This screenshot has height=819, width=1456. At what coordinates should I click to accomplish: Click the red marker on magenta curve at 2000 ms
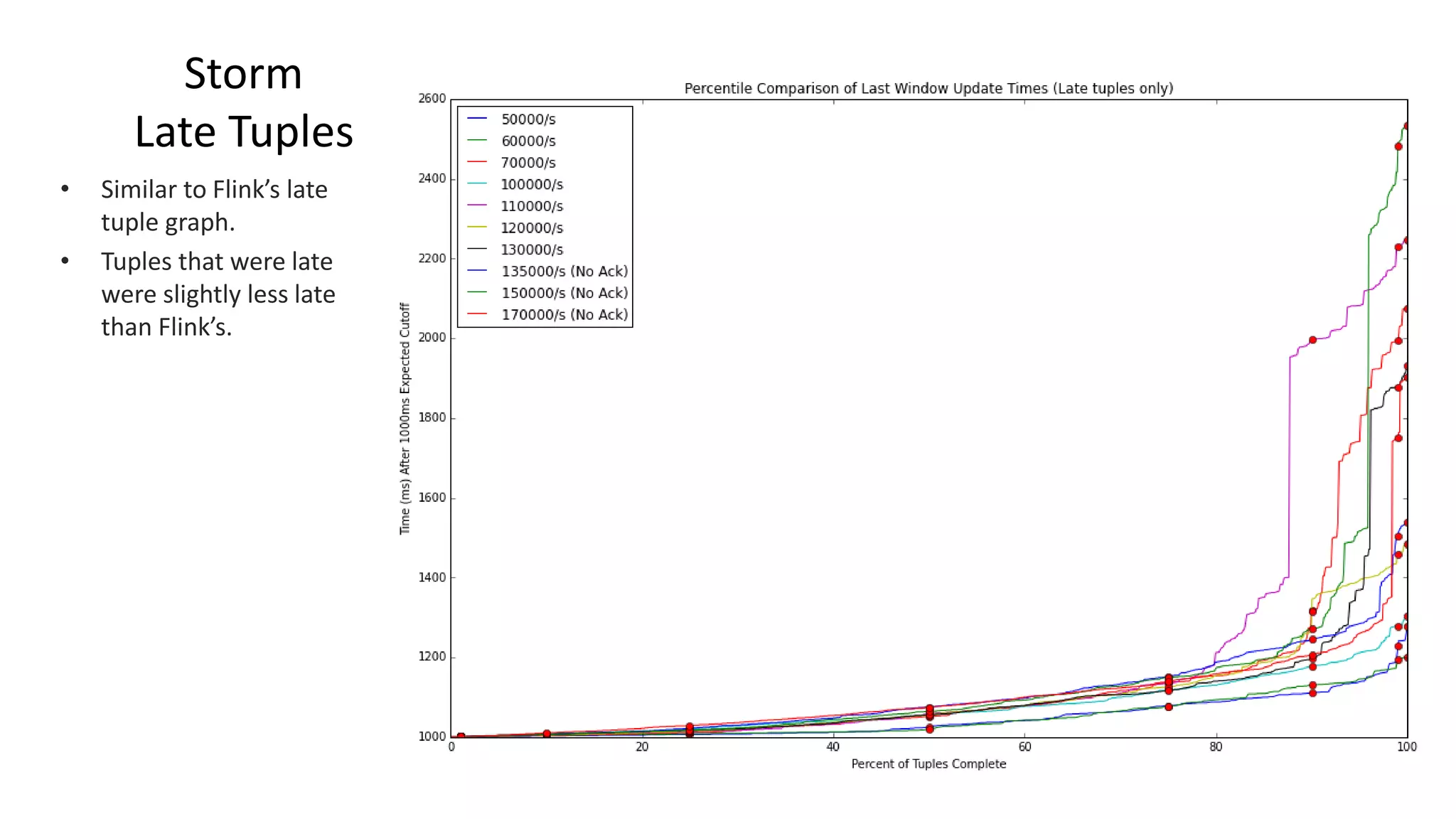(1312, 340)
